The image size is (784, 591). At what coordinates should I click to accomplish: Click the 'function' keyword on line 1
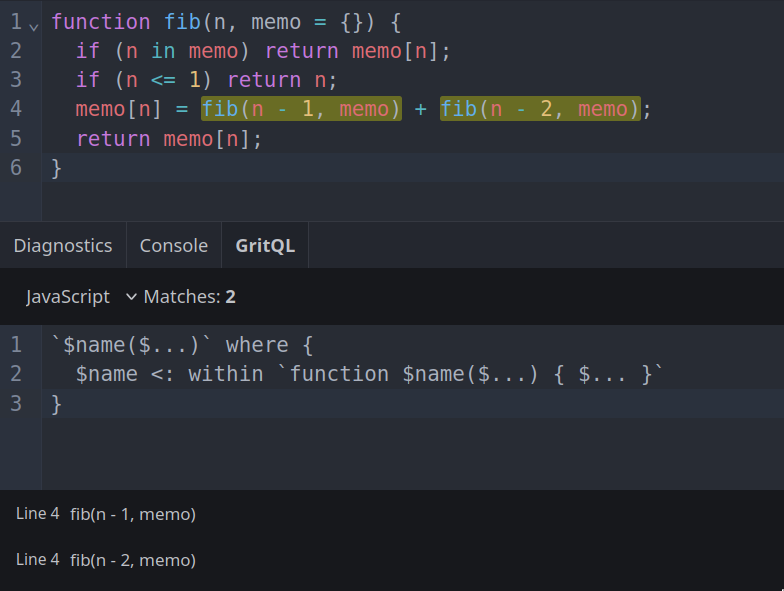point(101,22)
